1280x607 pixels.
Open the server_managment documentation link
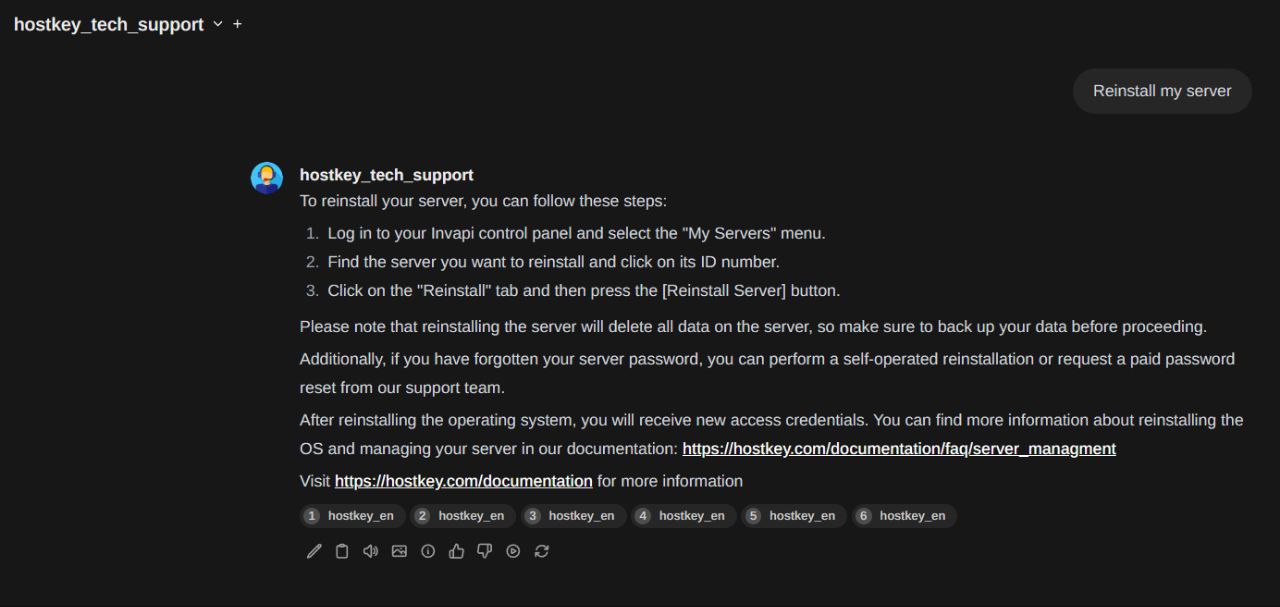tap(898, 449)
